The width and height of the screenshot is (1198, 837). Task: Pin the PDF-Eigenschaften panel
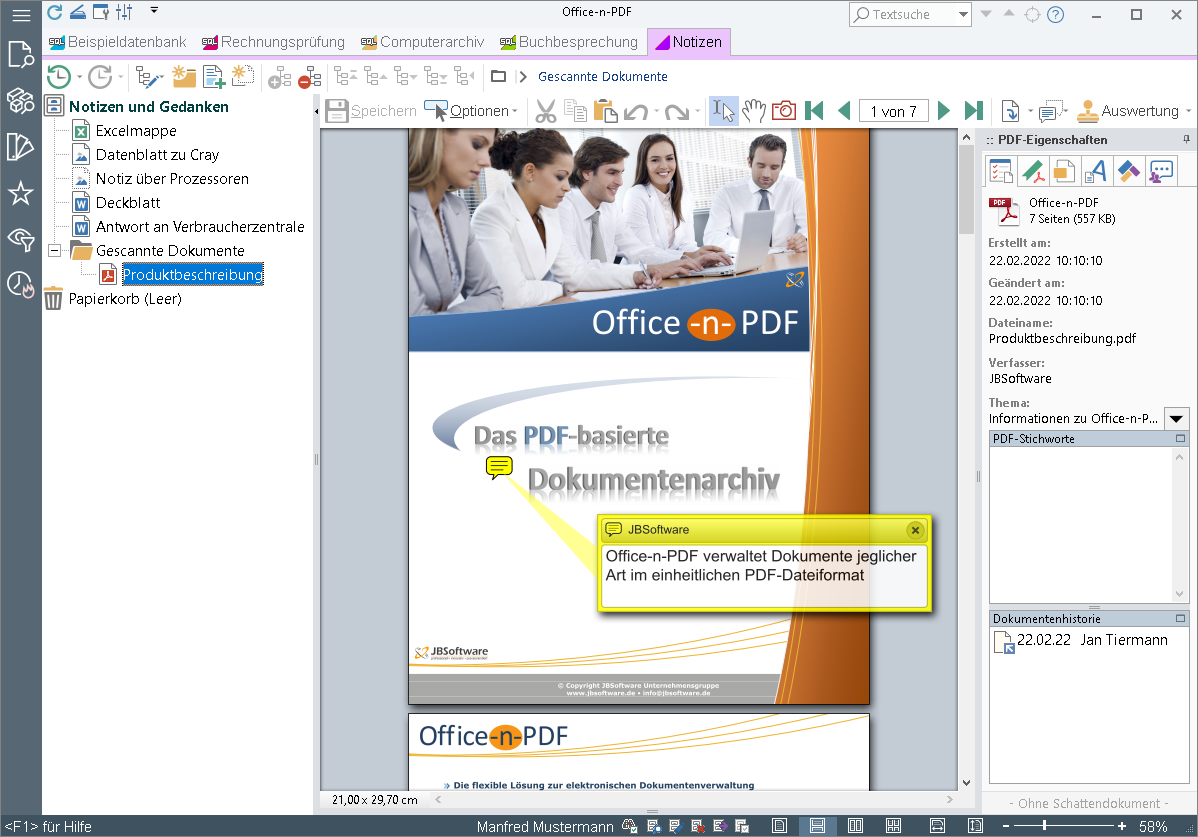pyautogui.click(x=1186, y=140)
